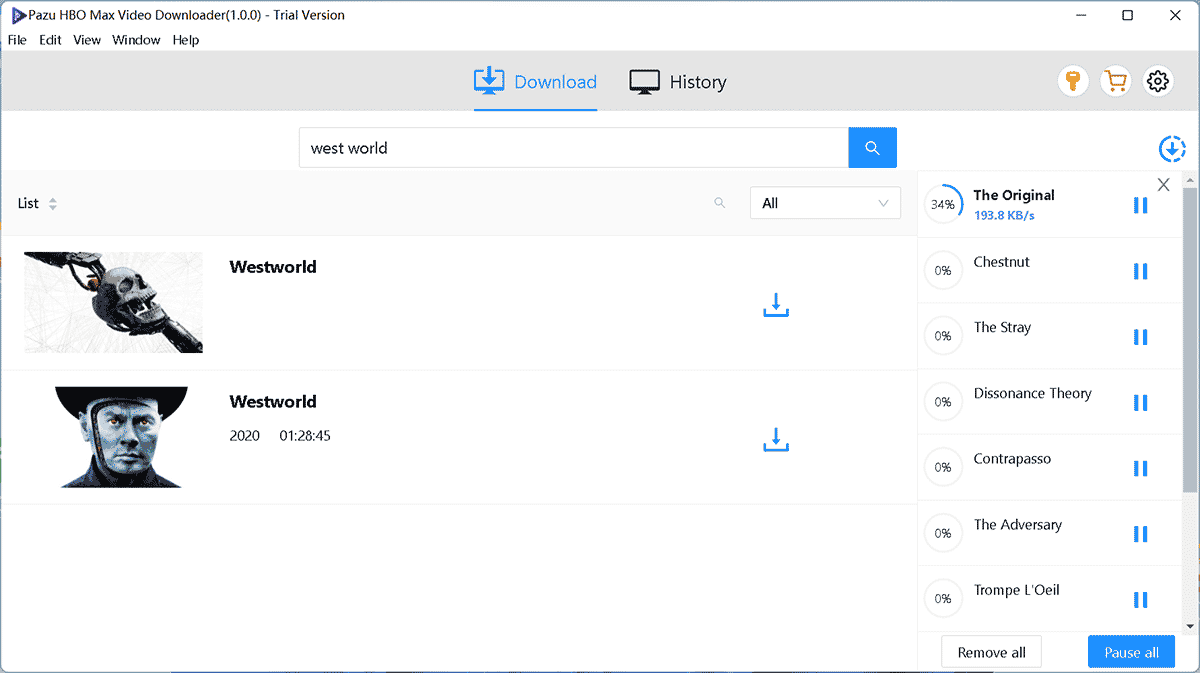Pause The Original download
The width and height of the screenshot is (1200, 673).
(x=1140, y=205)
